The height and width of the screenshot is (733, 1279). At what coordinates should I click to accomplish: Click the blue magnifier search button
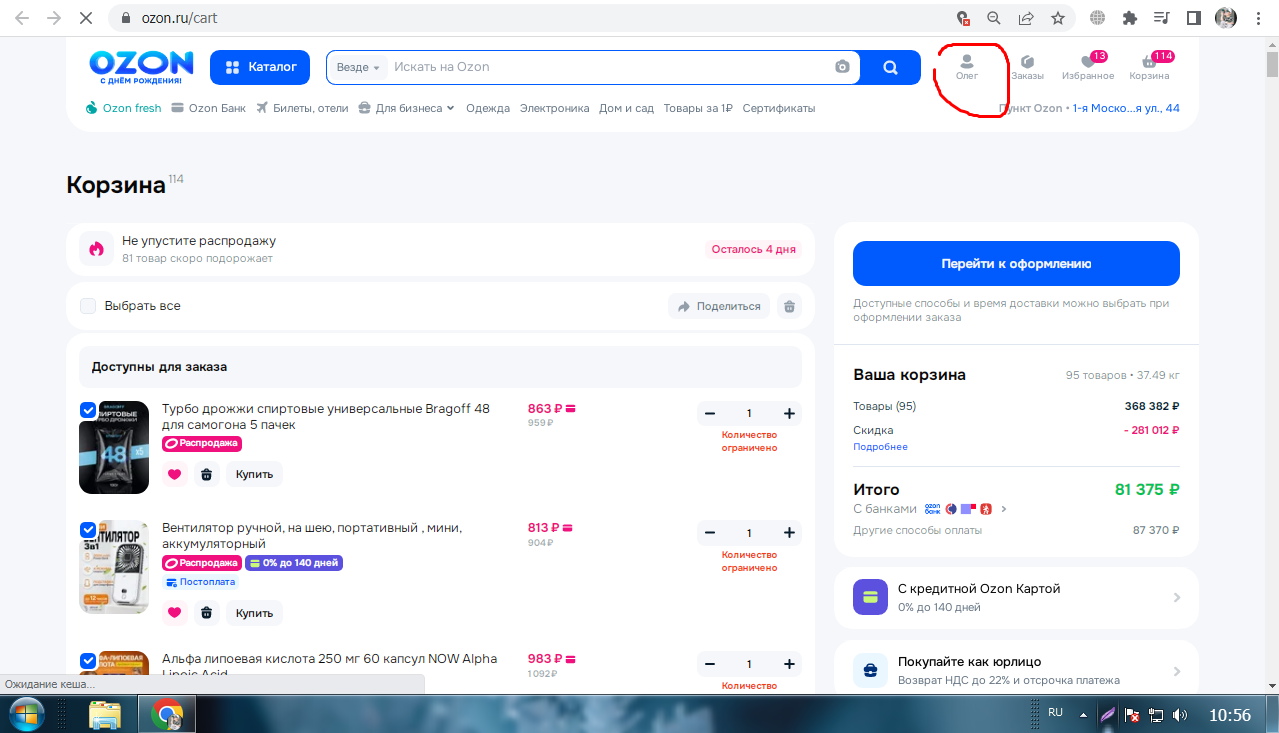(x=891, y=67)
